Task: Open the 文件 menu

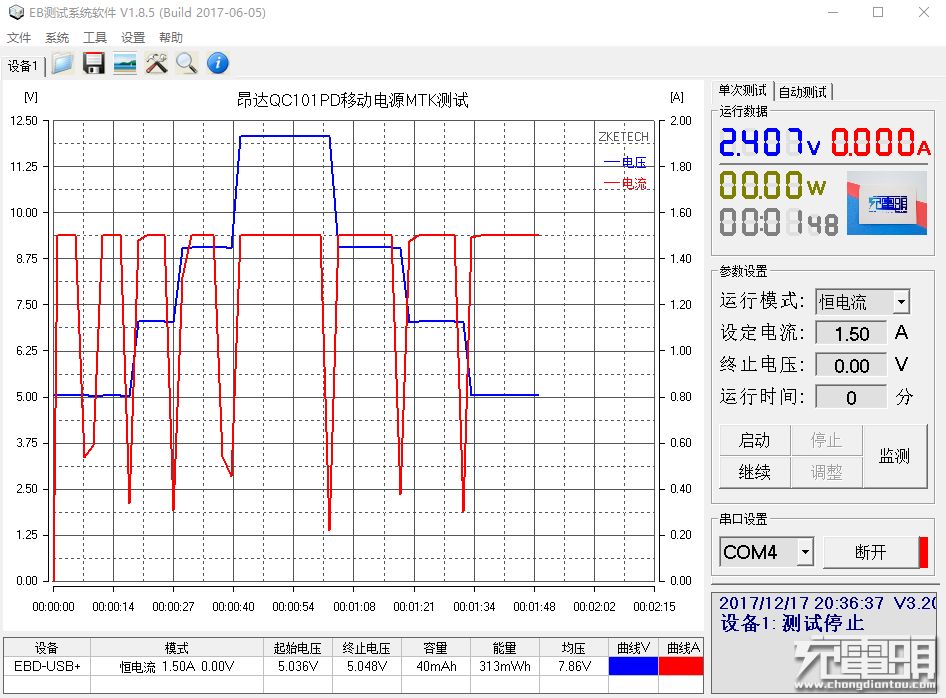Action: (19, 37)
